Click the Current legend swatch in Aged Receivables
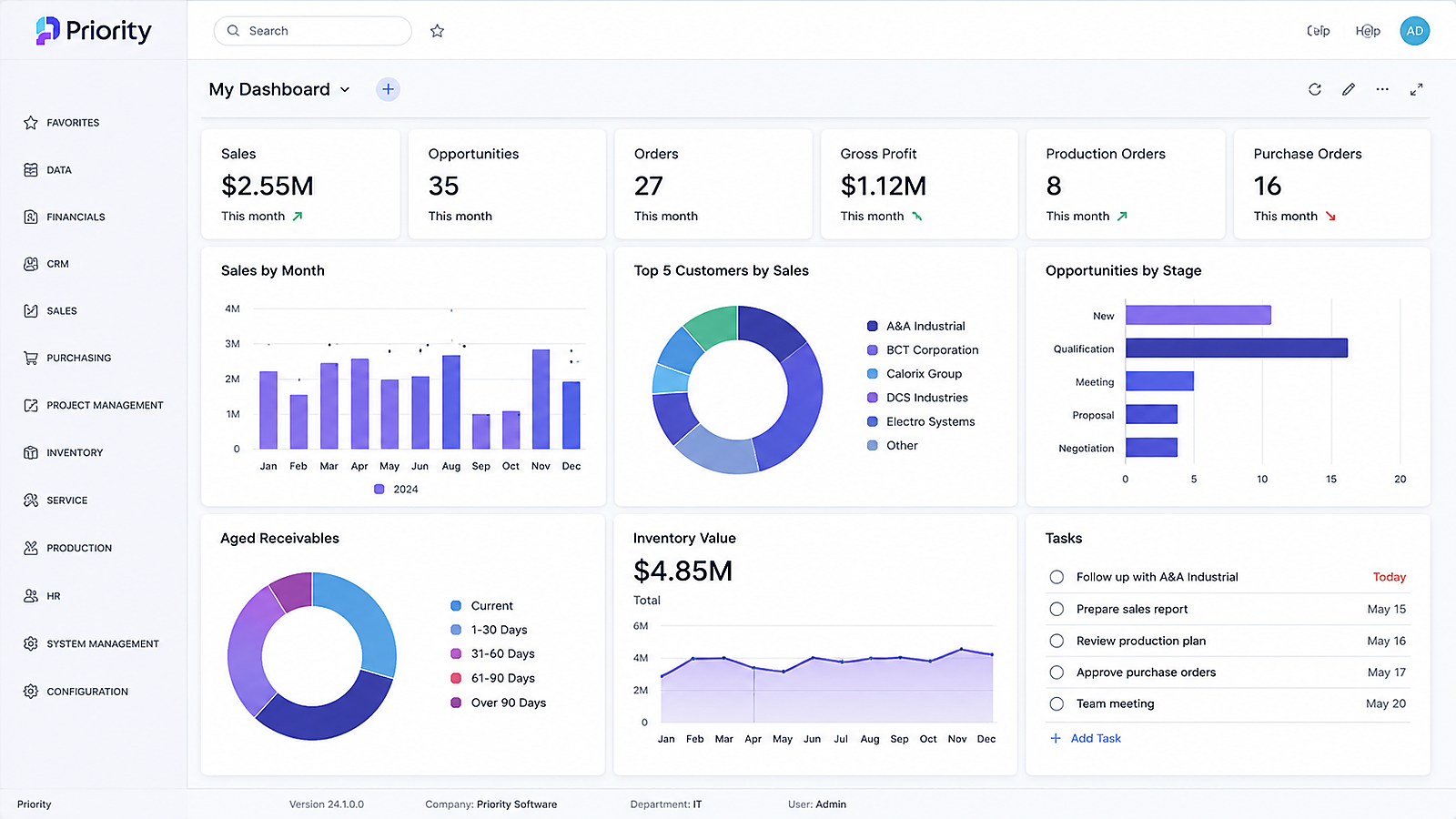Screen dimensions: 1456x819 click(x=456, y=606)
